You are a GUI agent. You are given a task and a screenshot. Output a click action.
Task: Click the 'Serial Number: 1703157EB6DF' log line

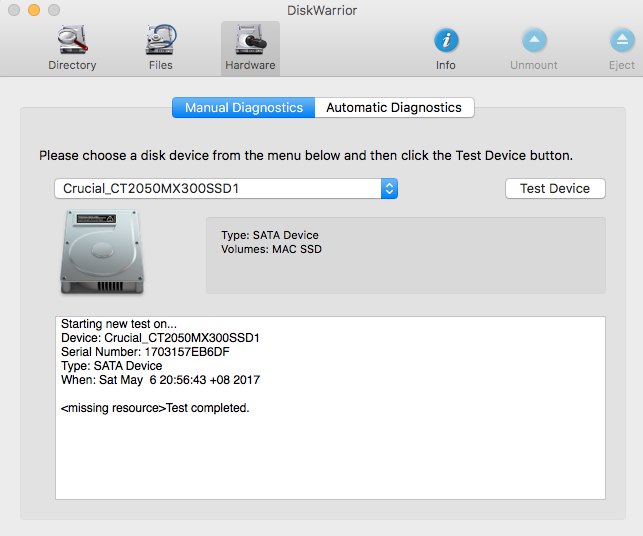tap(145, 352)
